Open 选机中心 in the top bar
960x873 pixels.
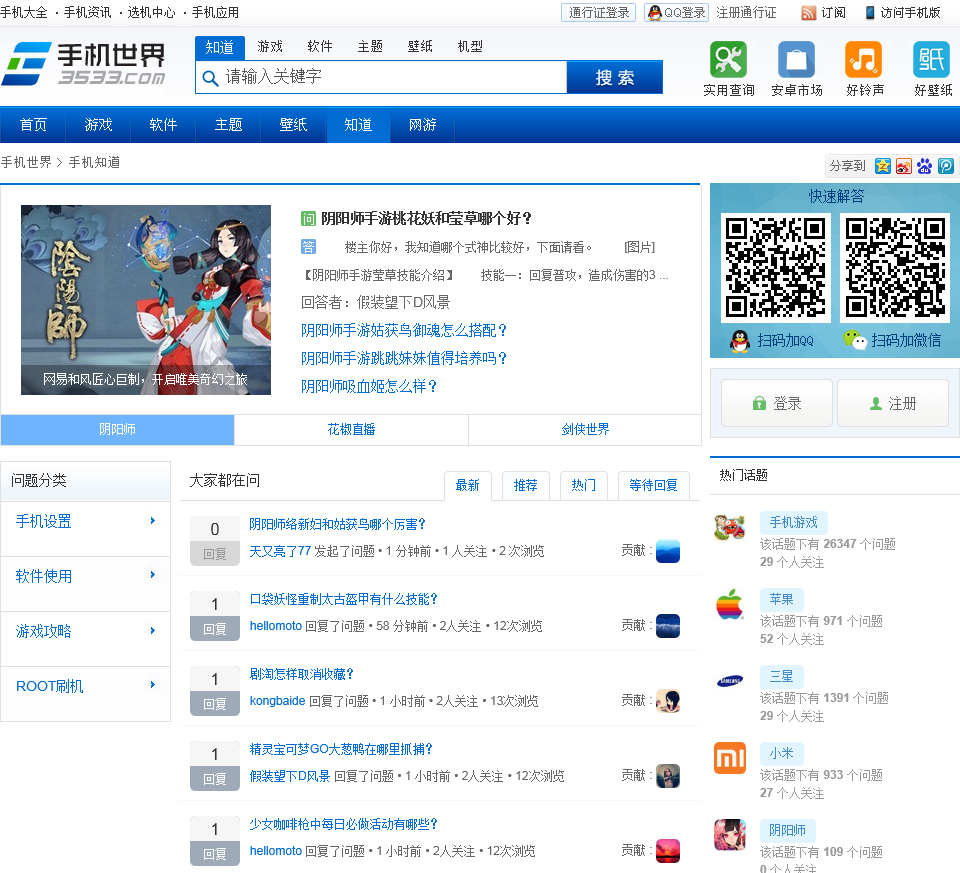151,13
